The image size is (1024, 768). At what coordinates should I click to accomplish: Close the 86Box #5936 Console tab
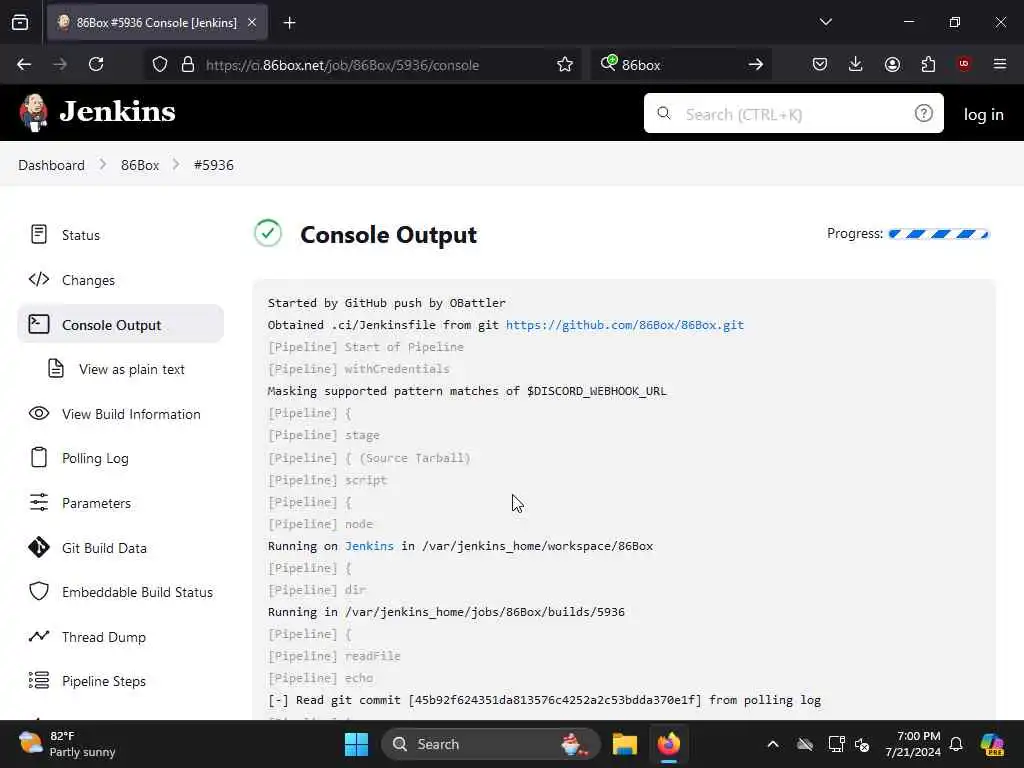[252, 22]
